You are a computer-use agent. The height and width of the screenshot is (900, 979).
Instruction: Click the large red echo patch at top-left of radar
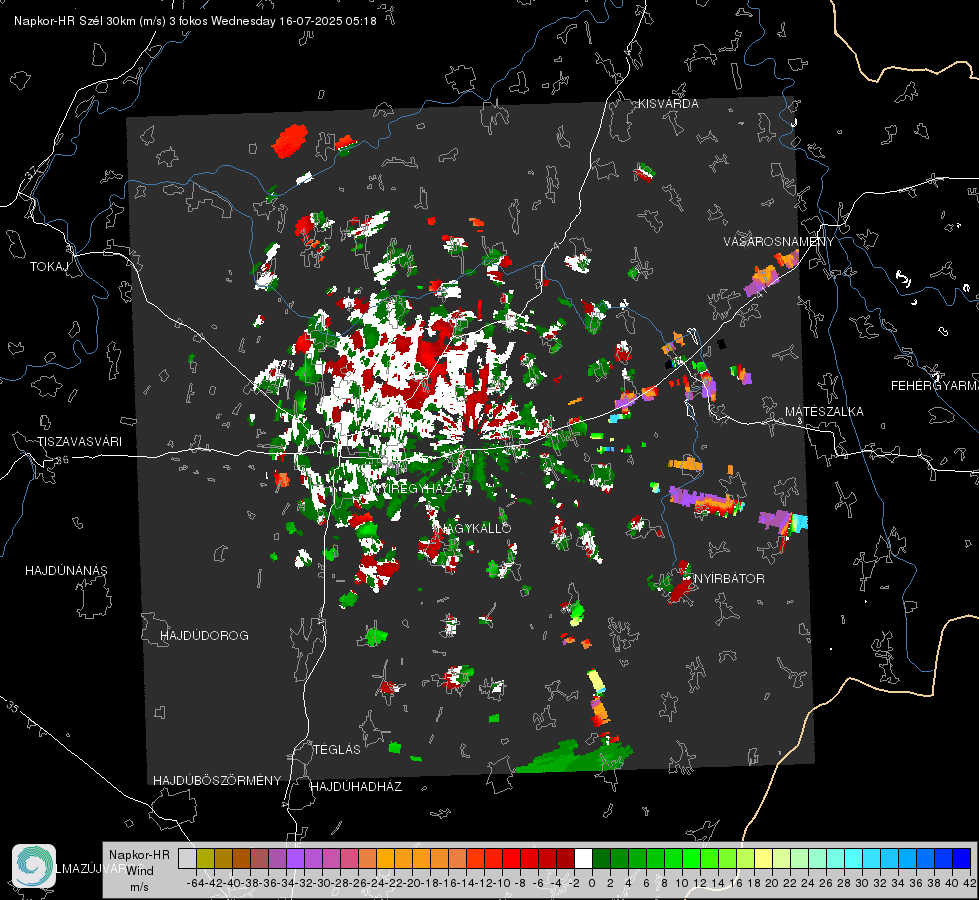290,141
